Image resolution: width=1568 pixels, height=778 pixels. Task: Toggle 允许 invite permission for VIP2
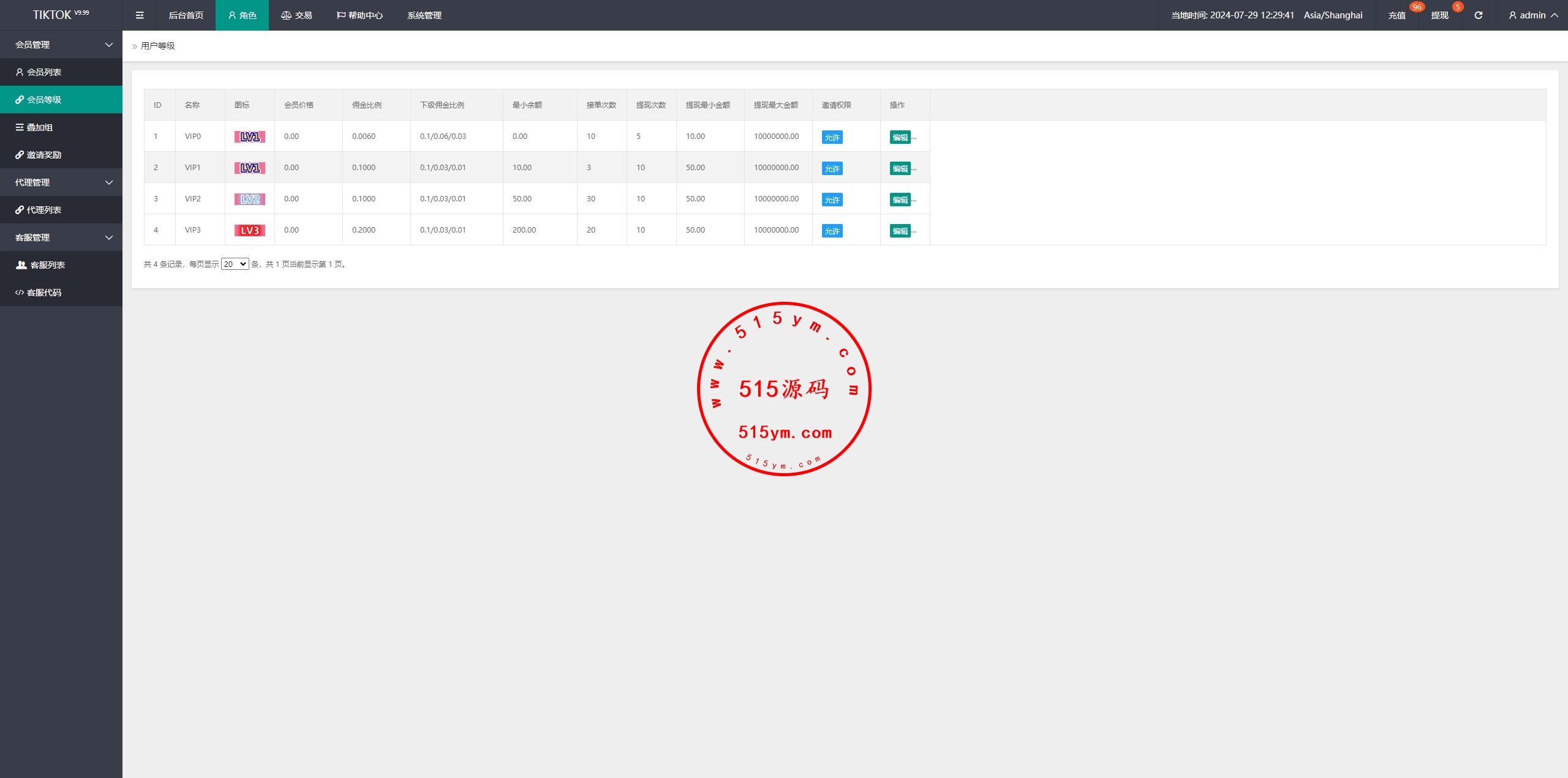click(x=832, y=200)
